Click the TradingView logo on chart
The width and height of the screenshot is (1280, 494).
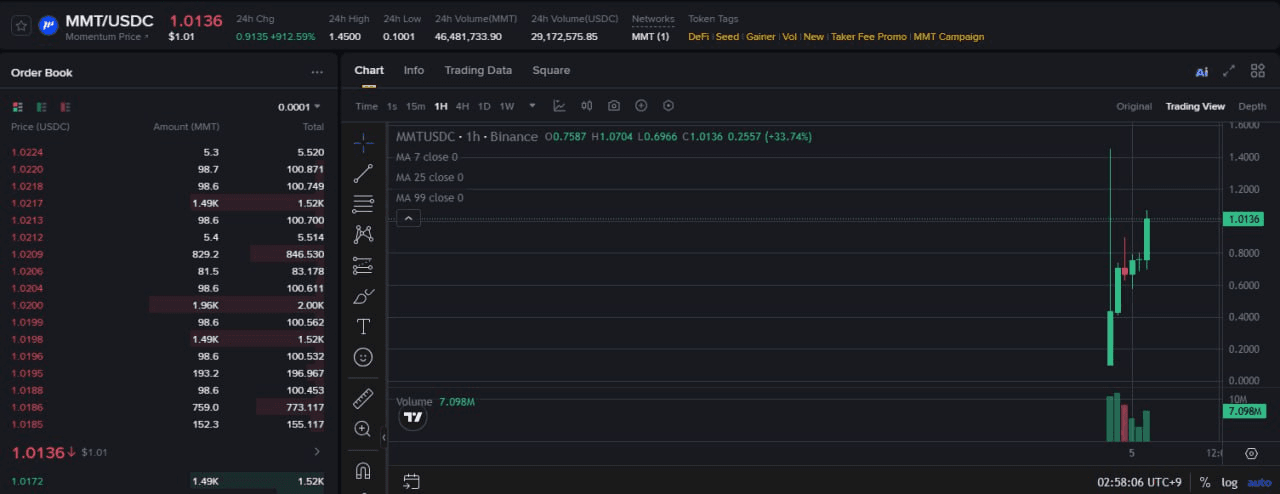[413, 418]
